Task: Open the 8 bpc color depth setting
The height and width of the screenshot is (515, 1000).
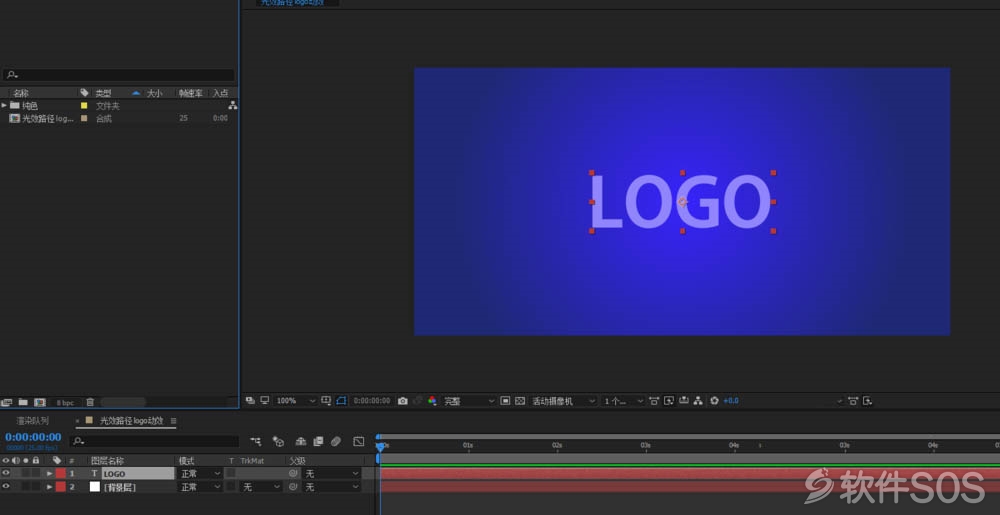Action: click(x=65, y=402)
